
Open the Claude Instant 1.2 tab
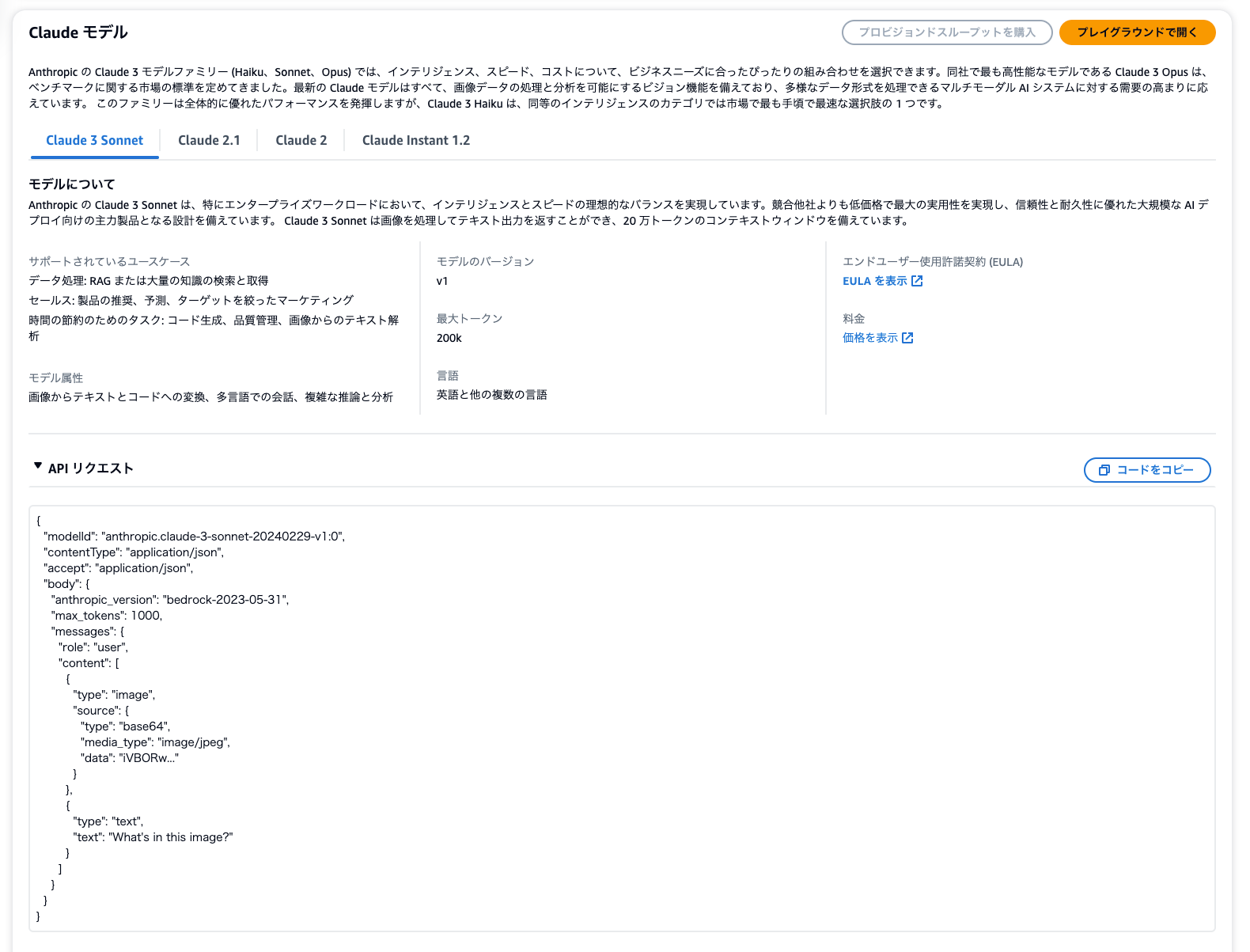tap(416, 140)
